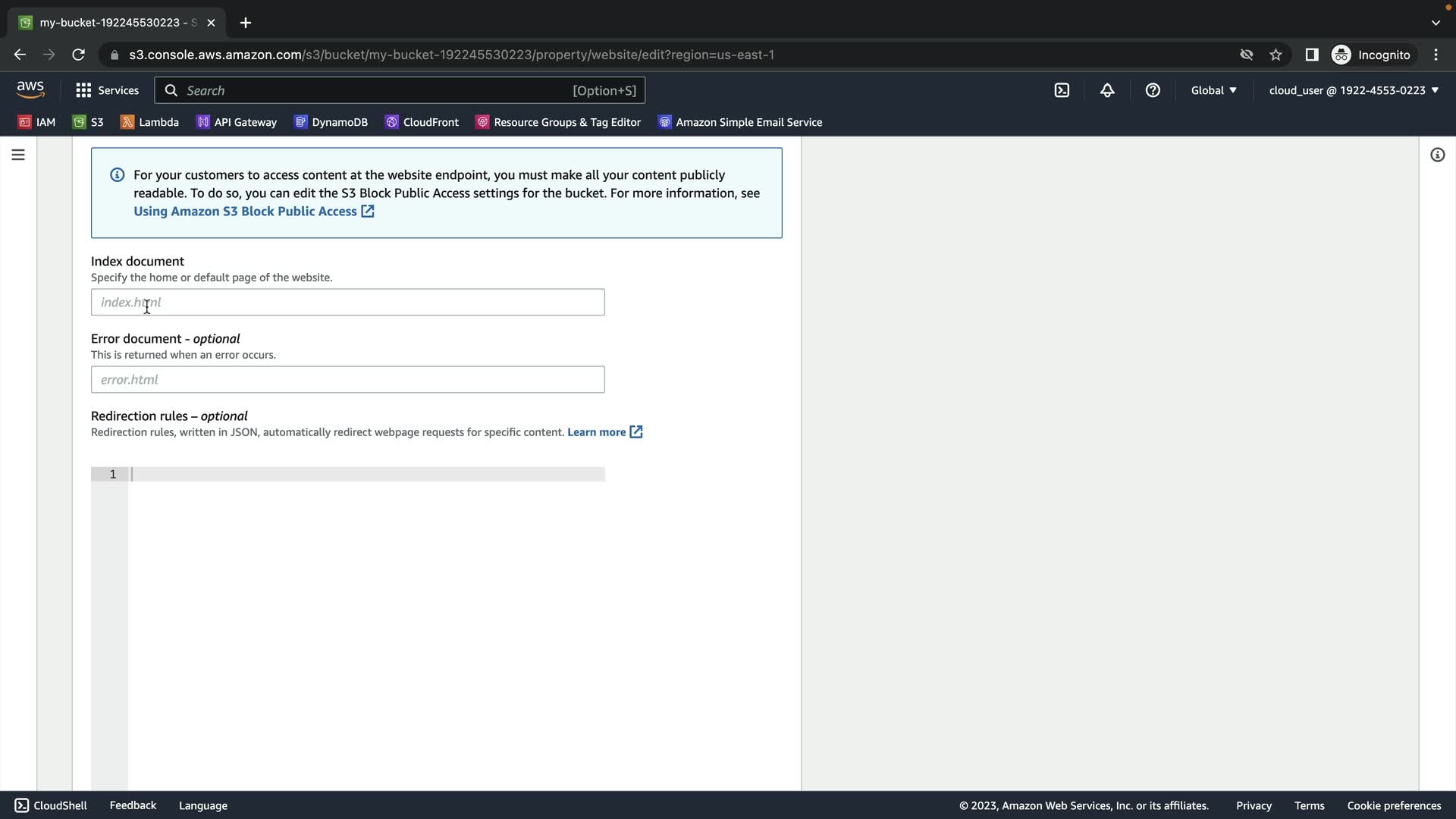Open the Chrome three-dot menu

point(1436,55)
